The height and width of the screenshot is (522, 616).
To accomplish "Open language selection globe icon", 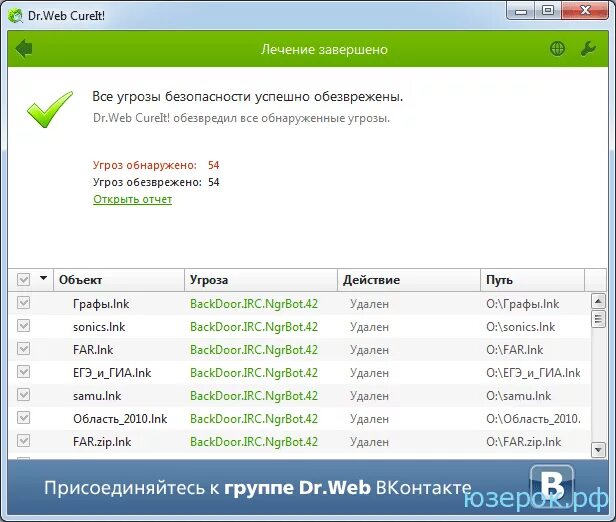I will [557, 49].
